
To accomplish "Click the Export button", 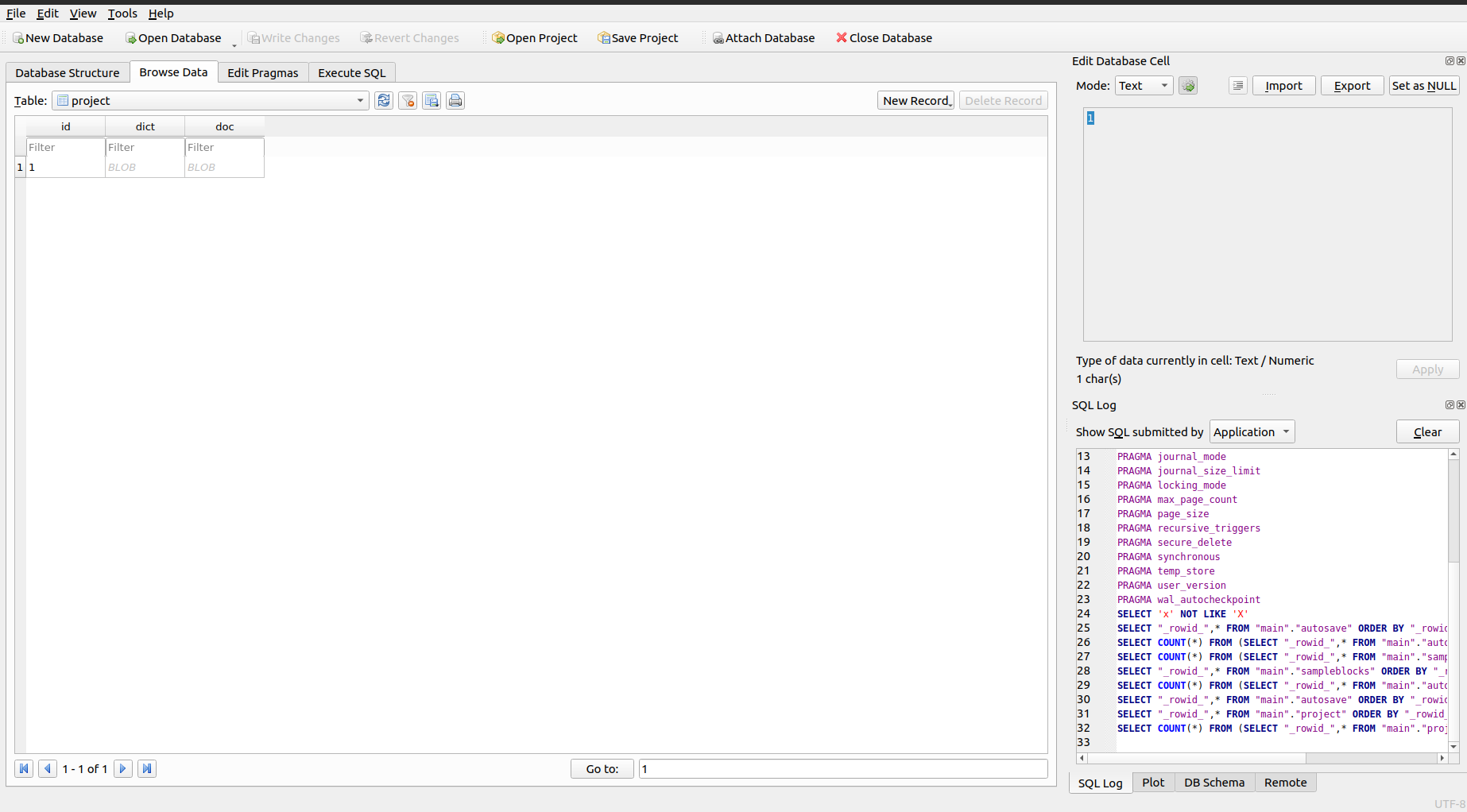I will [x=1353, y=86].
